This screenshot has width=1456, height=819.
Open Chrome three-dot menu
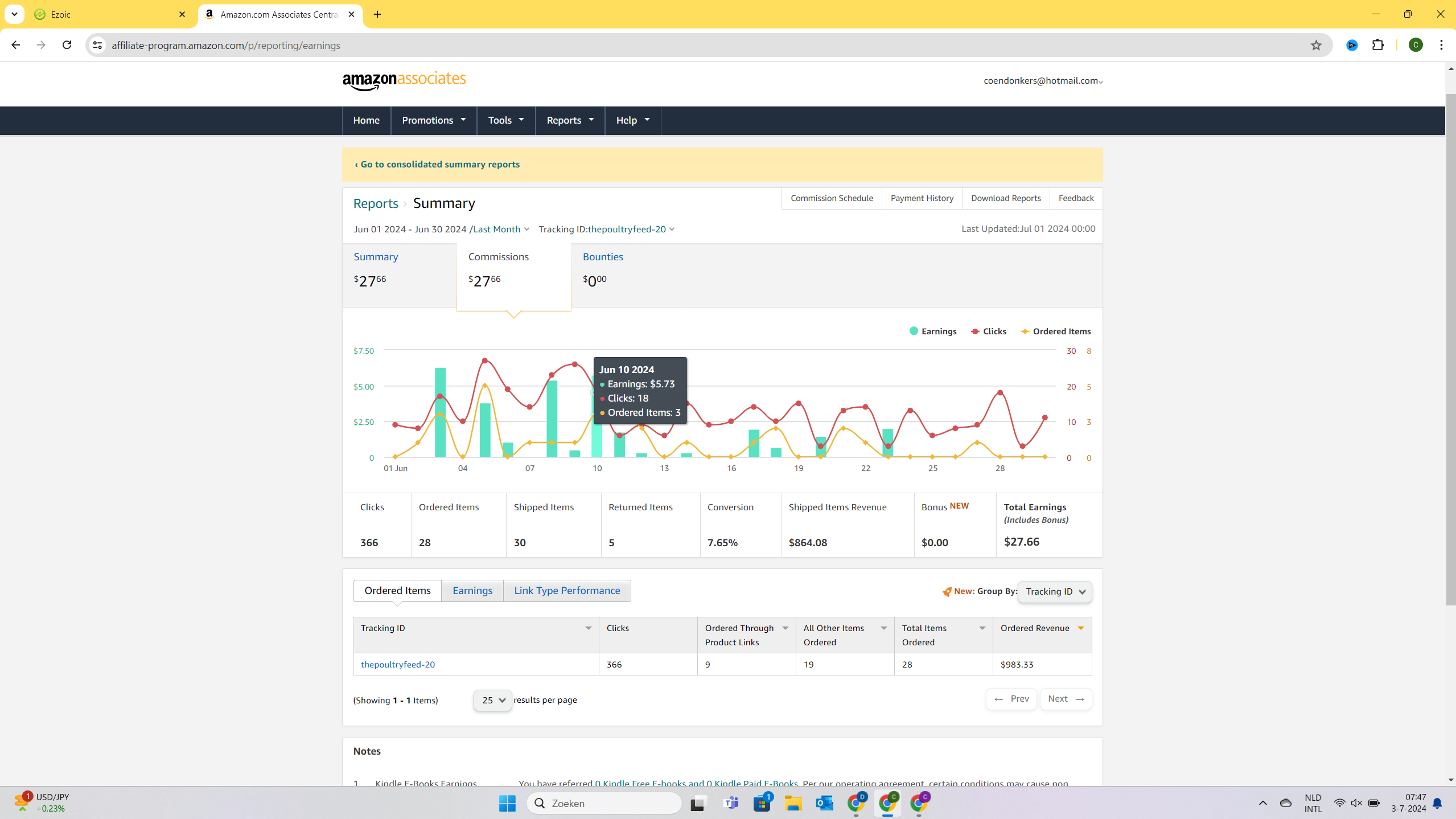tap(1441, 45)
